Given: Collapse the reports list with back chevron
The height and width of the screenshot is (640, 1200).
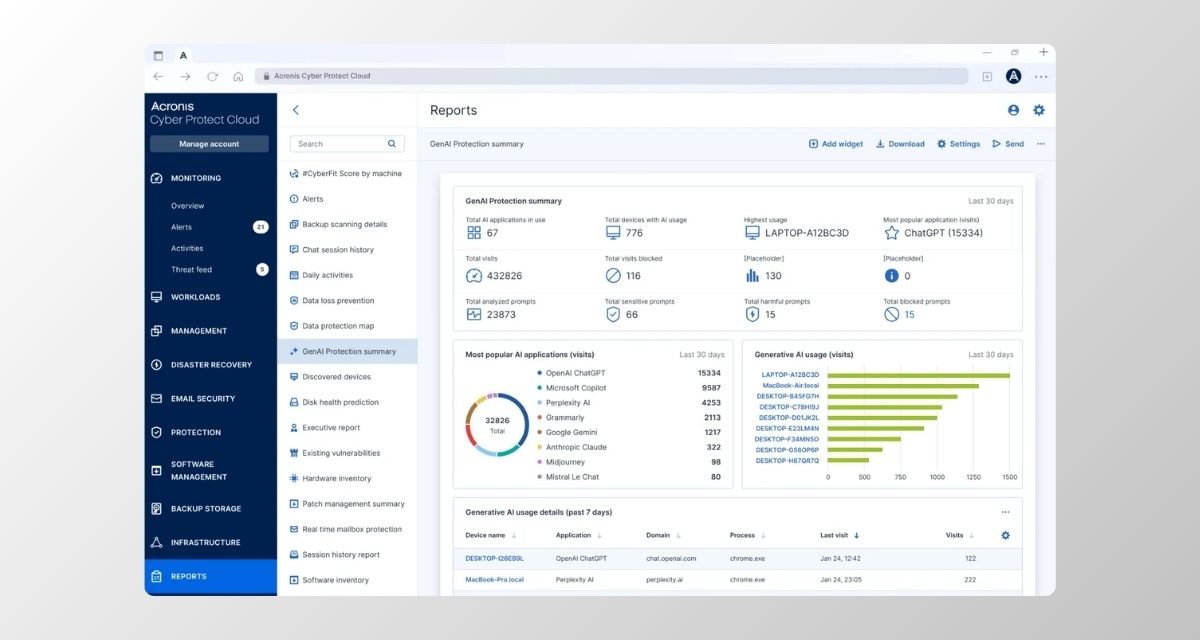Looking at the screenshot, I should [295, 110].
